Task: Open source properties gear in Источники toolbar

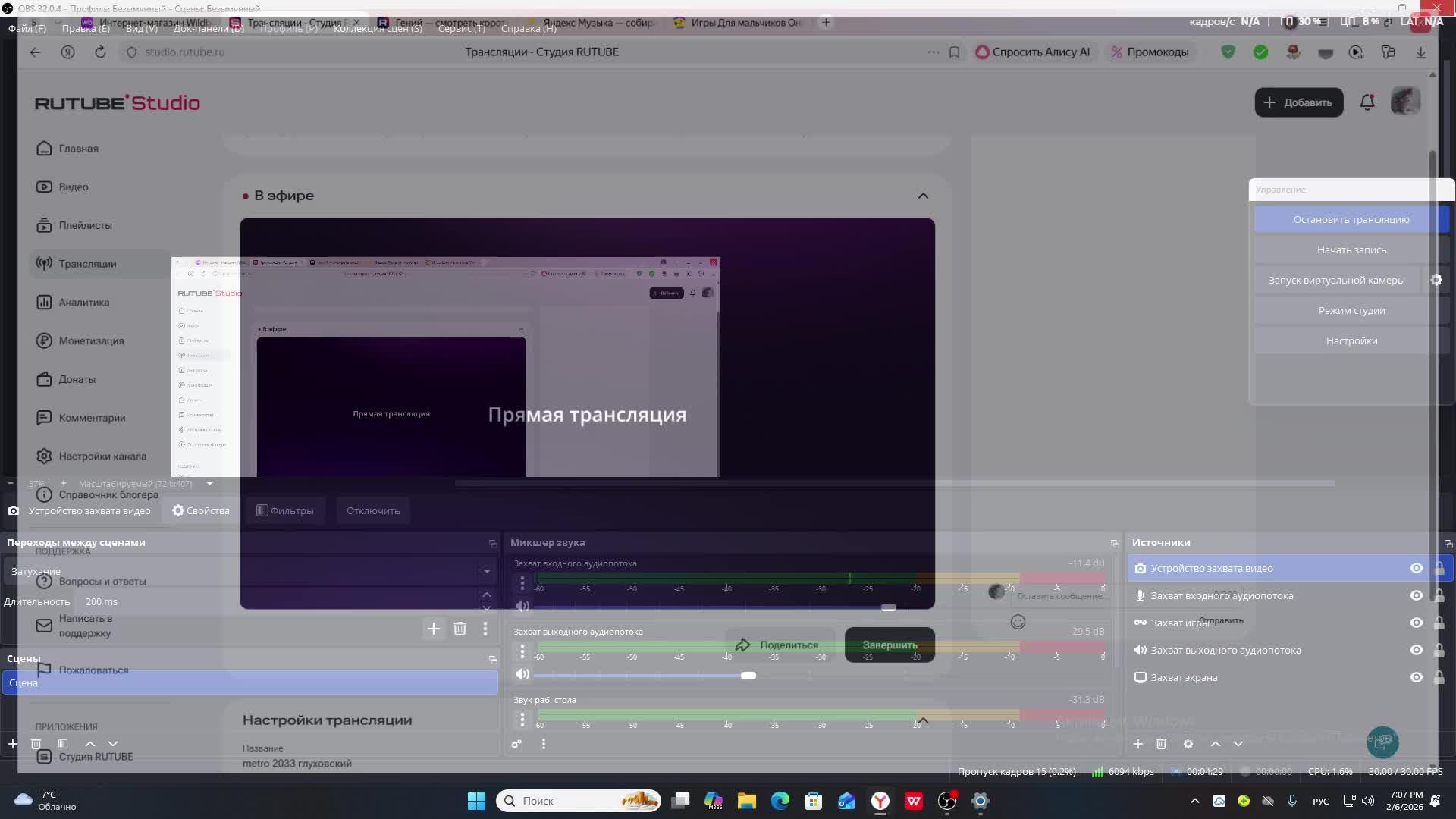Action: [x=1188, y=744]
